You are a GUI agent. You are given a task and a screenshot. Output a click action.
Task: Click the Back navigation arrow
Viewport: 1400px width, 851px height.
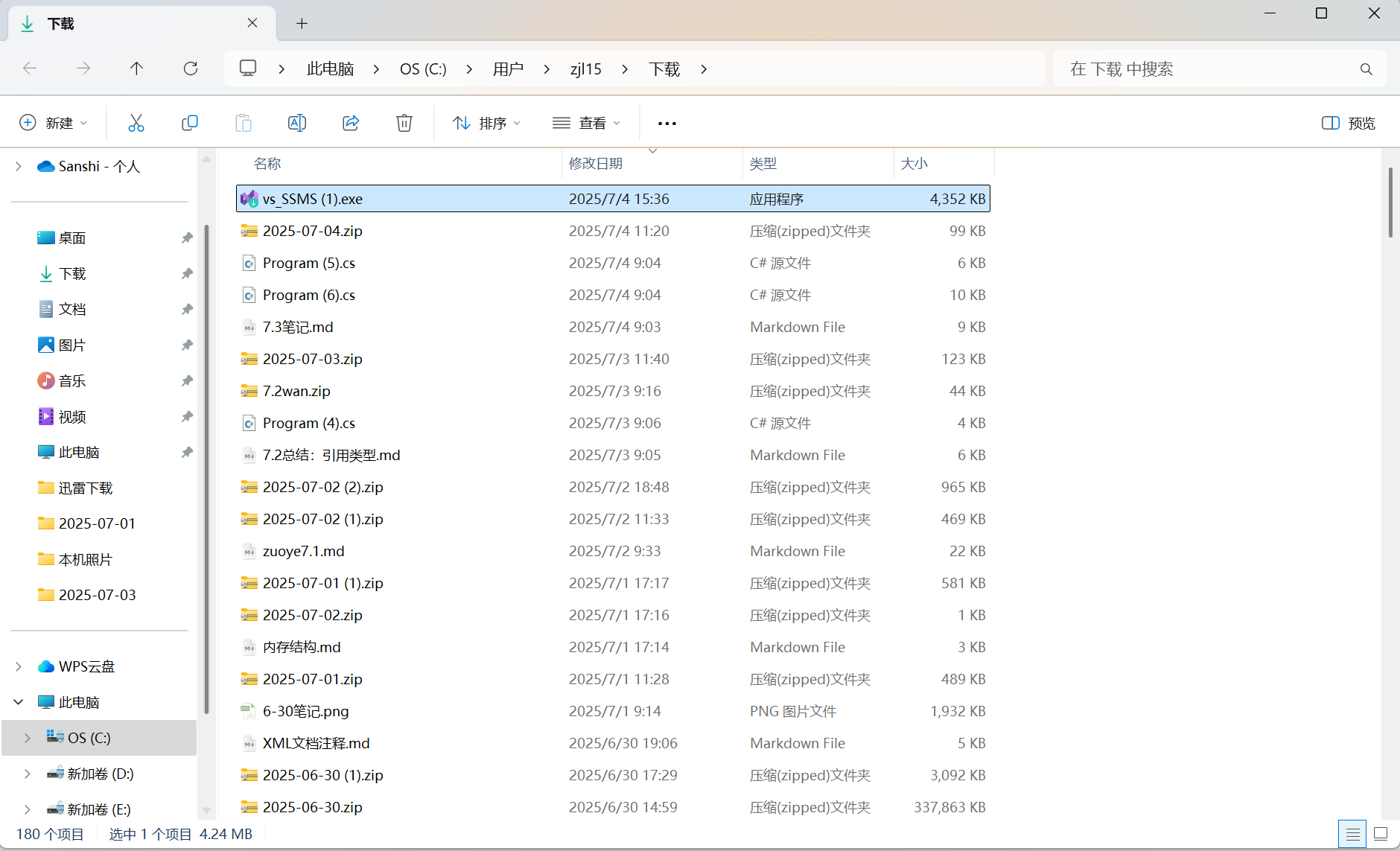[x=30, y=68]
